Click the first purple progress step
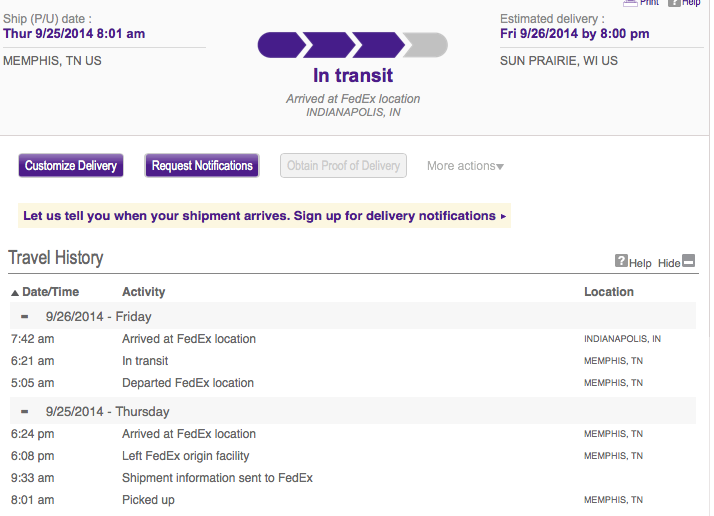The image size is (714, 516). tap(281, 45)
